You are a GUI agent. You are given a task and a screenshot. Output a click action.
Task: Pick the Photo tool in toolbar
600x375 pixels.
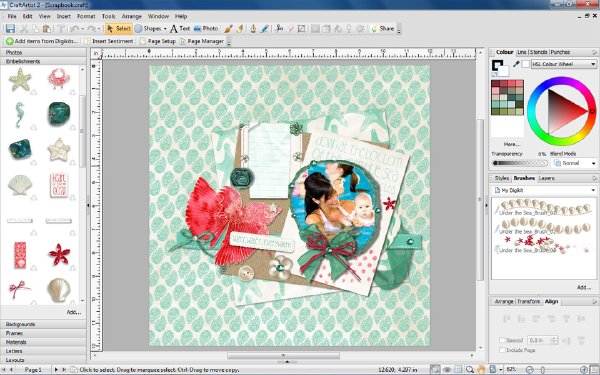point(206,29)
